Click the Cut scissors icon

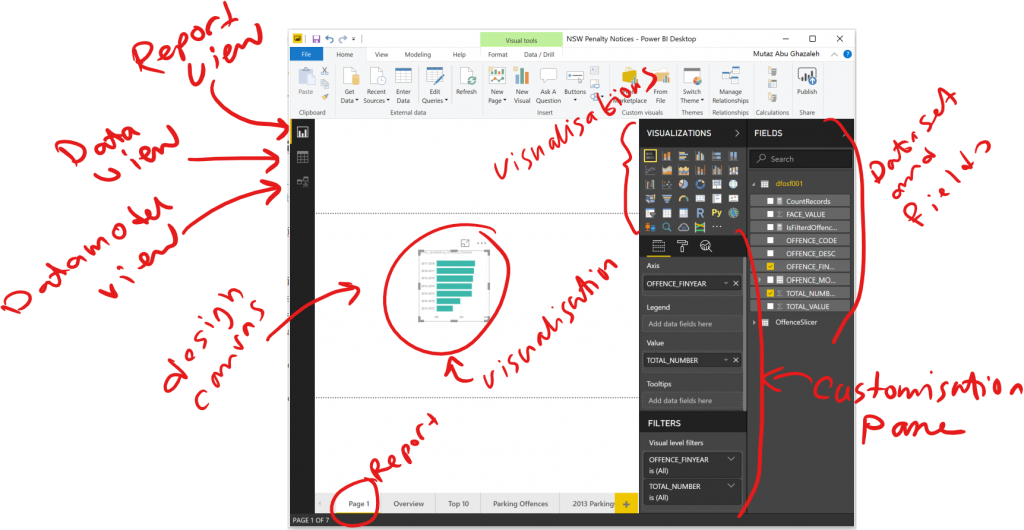(325, 71)
